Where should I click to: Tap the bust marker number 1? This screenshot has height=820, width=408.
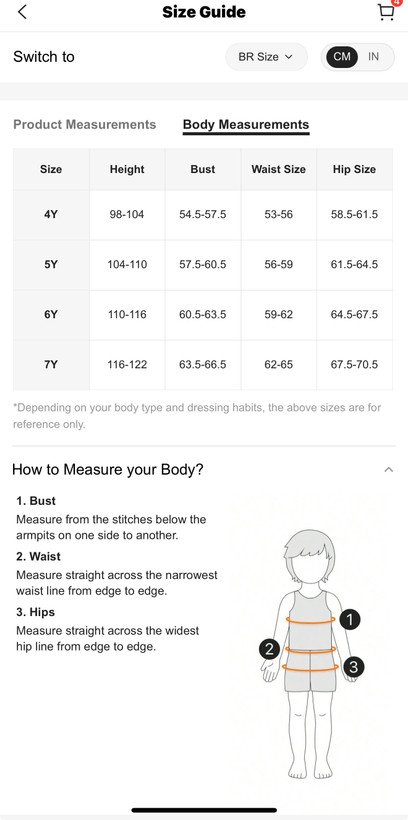point(349,620)
